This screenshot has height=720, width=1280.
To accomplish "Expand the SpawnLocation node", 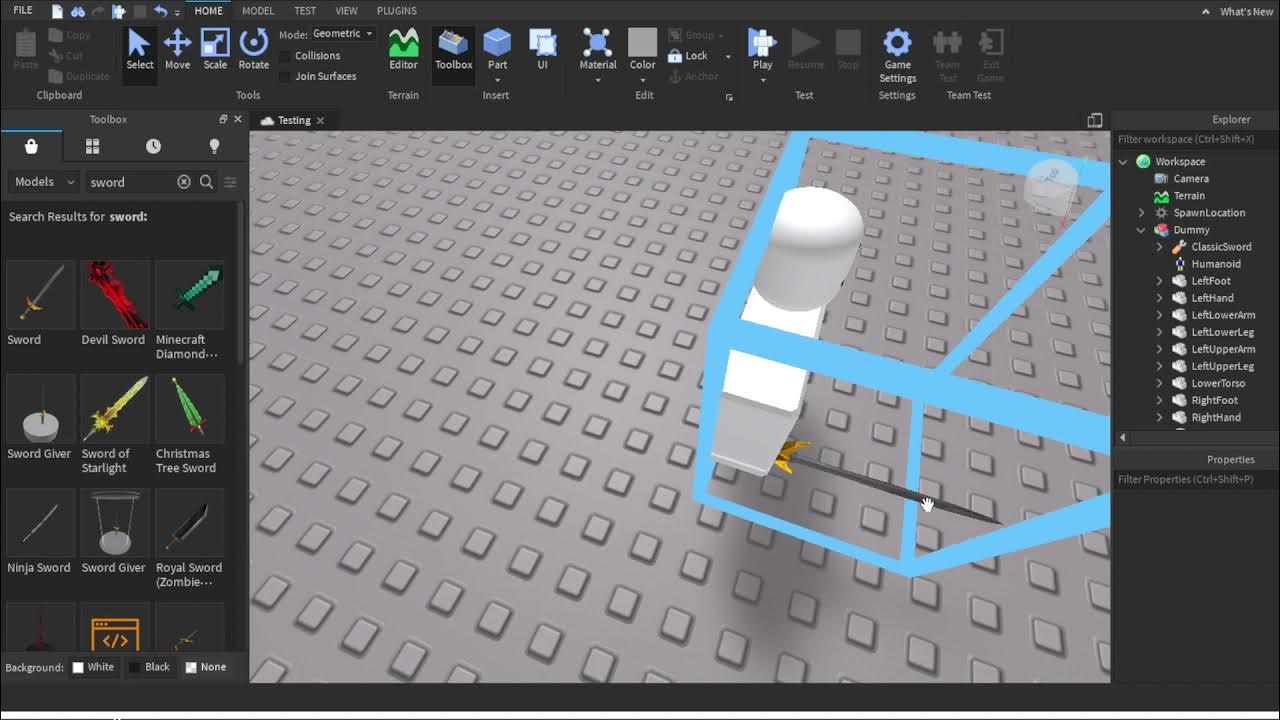I will click(1142, 213).
